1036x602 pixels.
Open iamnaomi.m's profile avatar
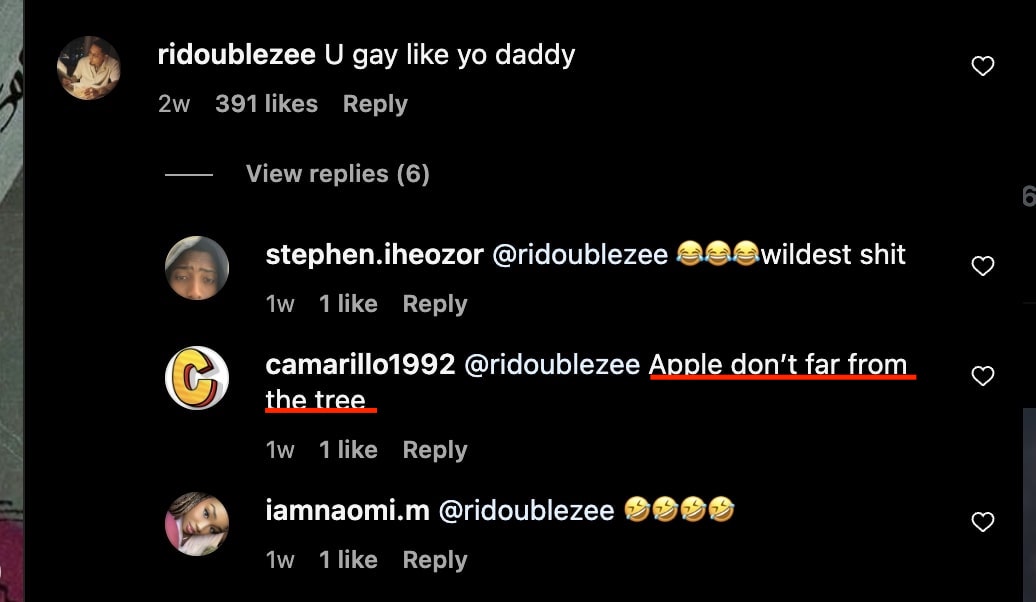tap(197, 523)
